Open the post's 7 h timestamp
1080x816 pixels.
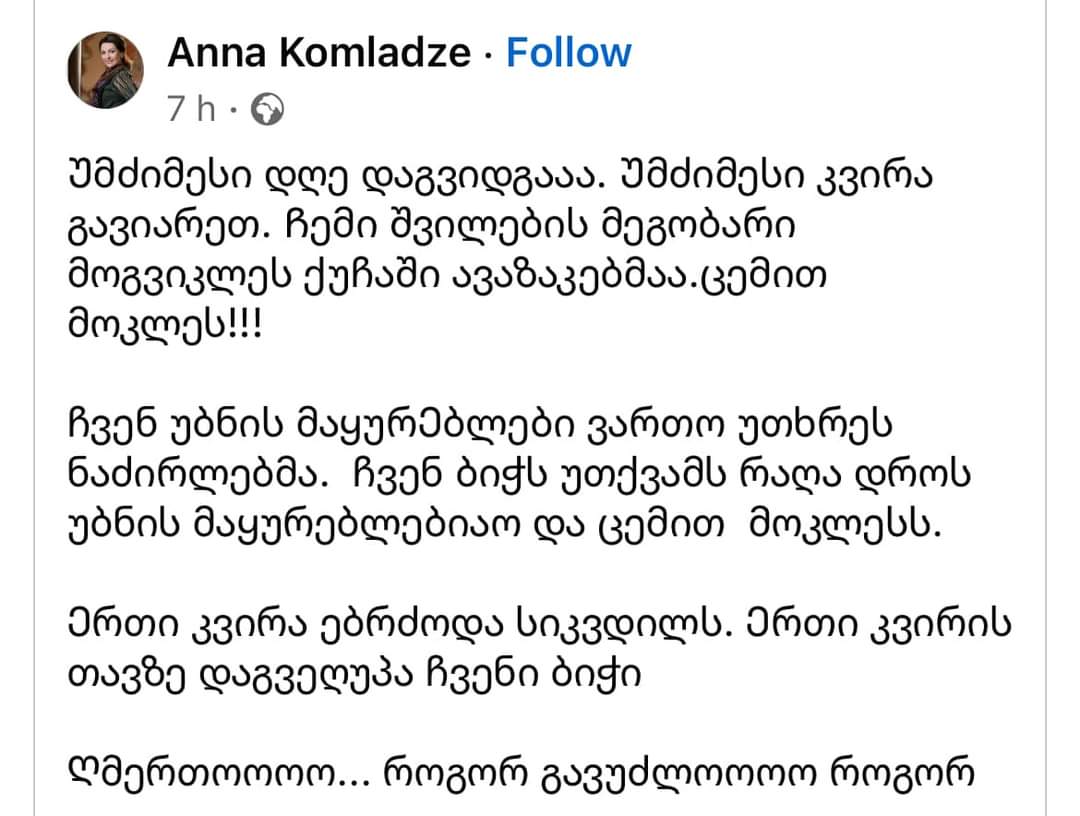click(x=192, y=108)
